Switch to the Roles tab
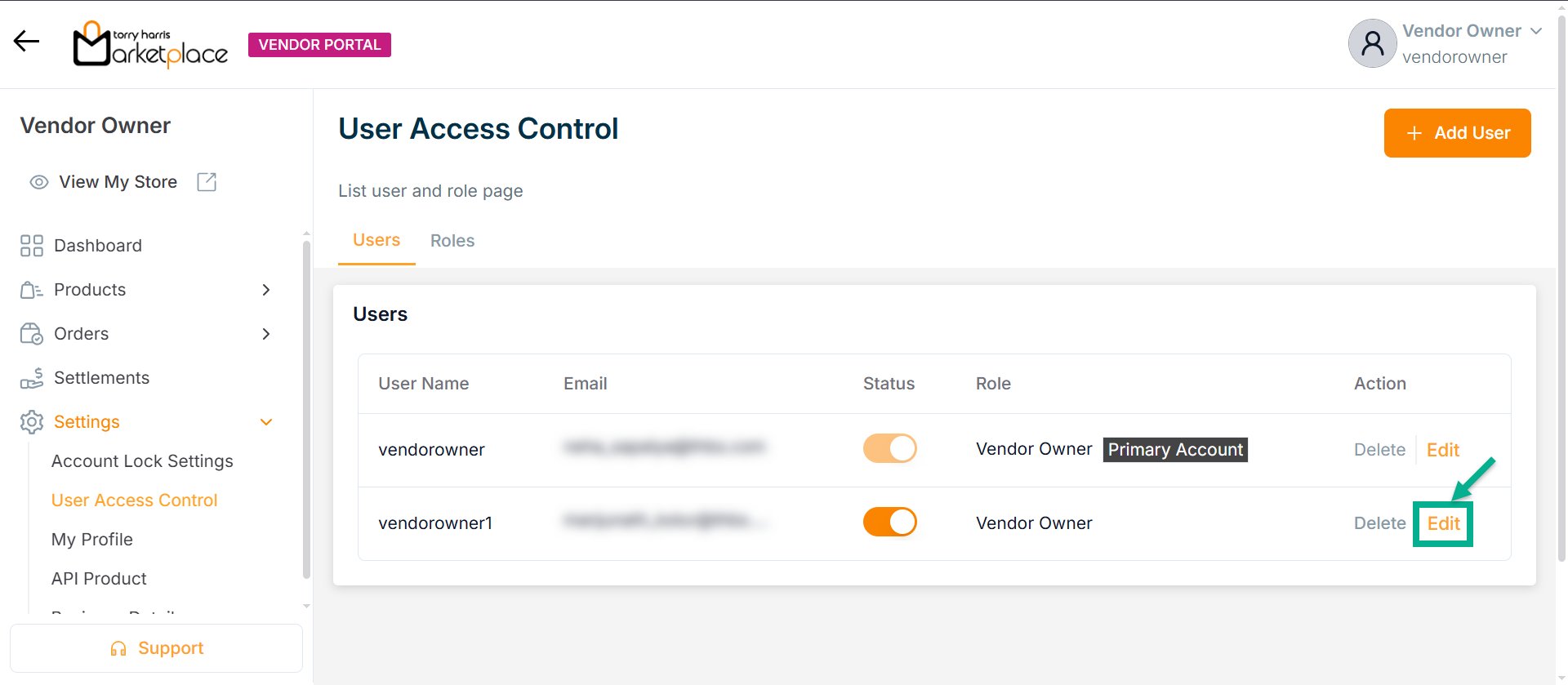Viewport: 1568px width, 685px height. click(452, 241)
